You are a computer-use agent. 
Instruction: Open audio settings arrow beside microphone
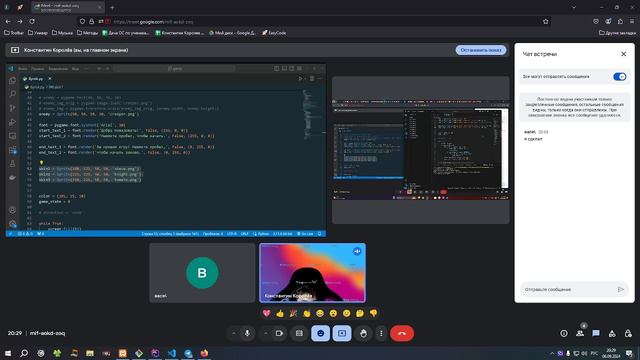pos(233,333)
